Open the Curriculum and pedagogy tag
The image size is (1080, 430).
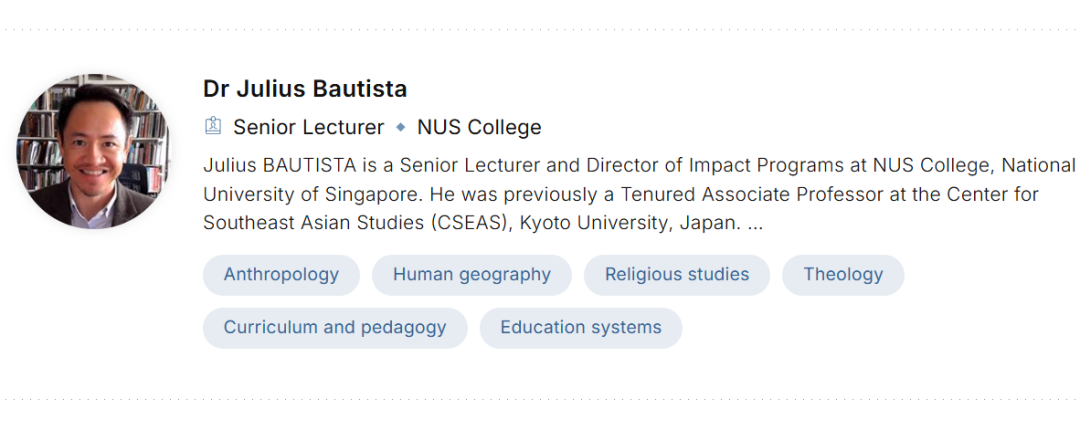click(335, 328)
